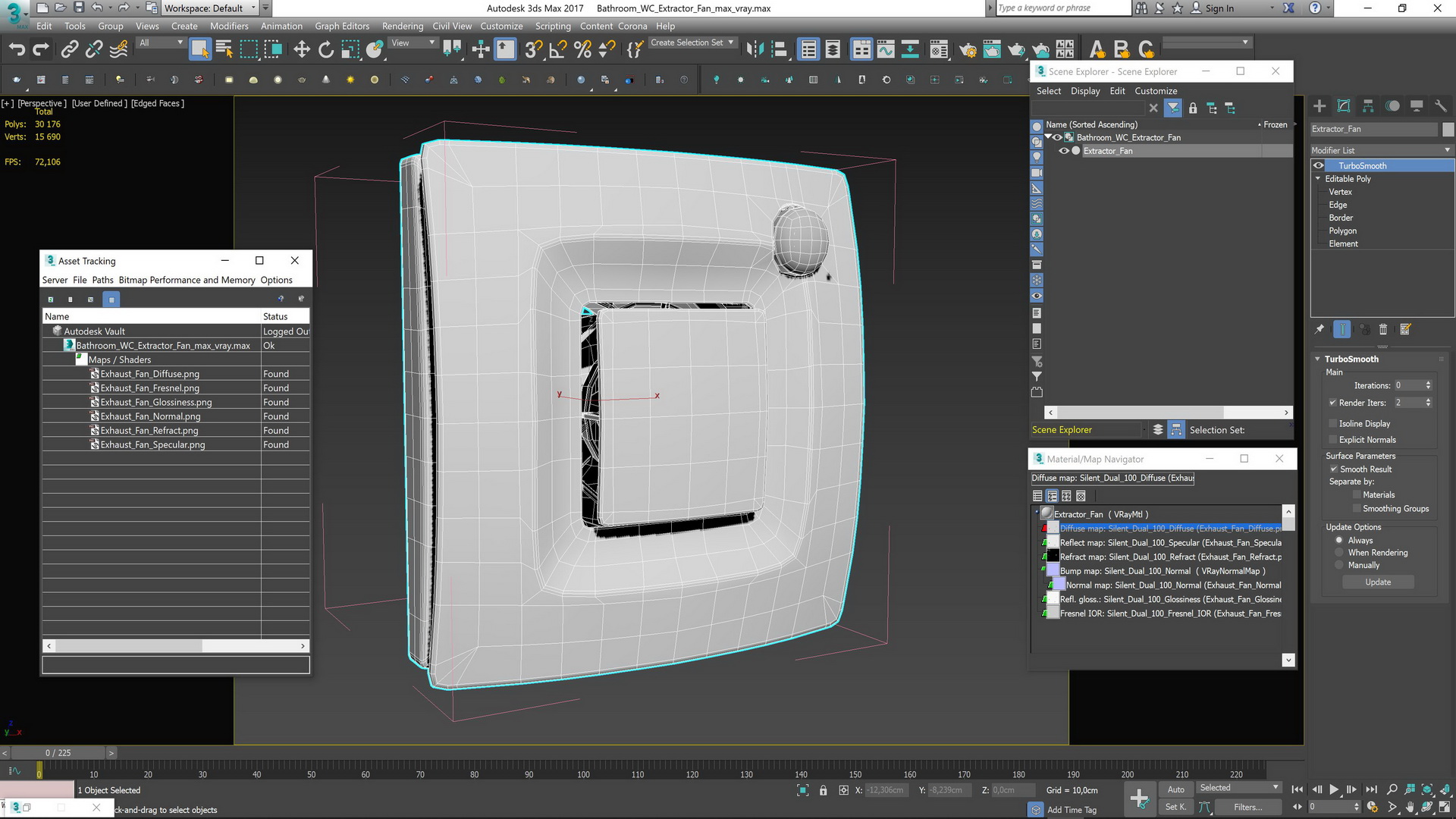Select the When Rendering radio option
The width and height of the screenshot is (1456, 819).
coord(1339,553)
